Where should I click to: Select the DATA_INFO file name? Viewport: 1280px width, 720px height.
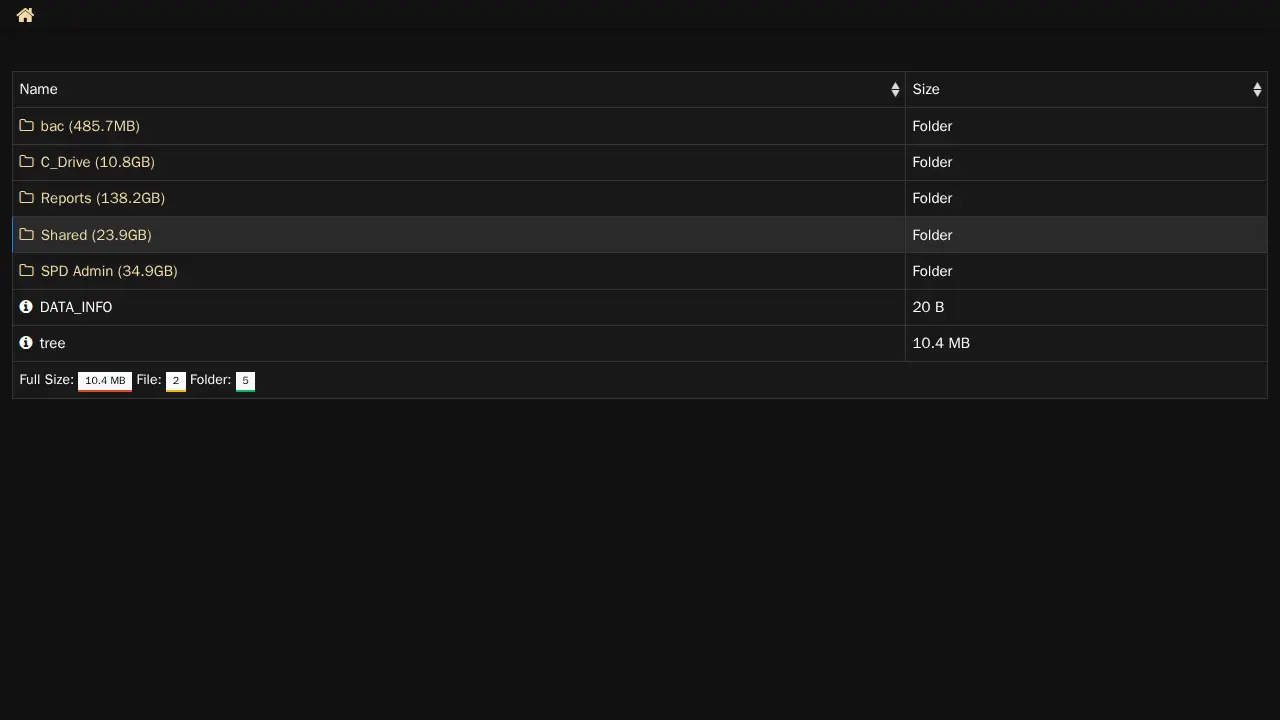click(76, 307)
